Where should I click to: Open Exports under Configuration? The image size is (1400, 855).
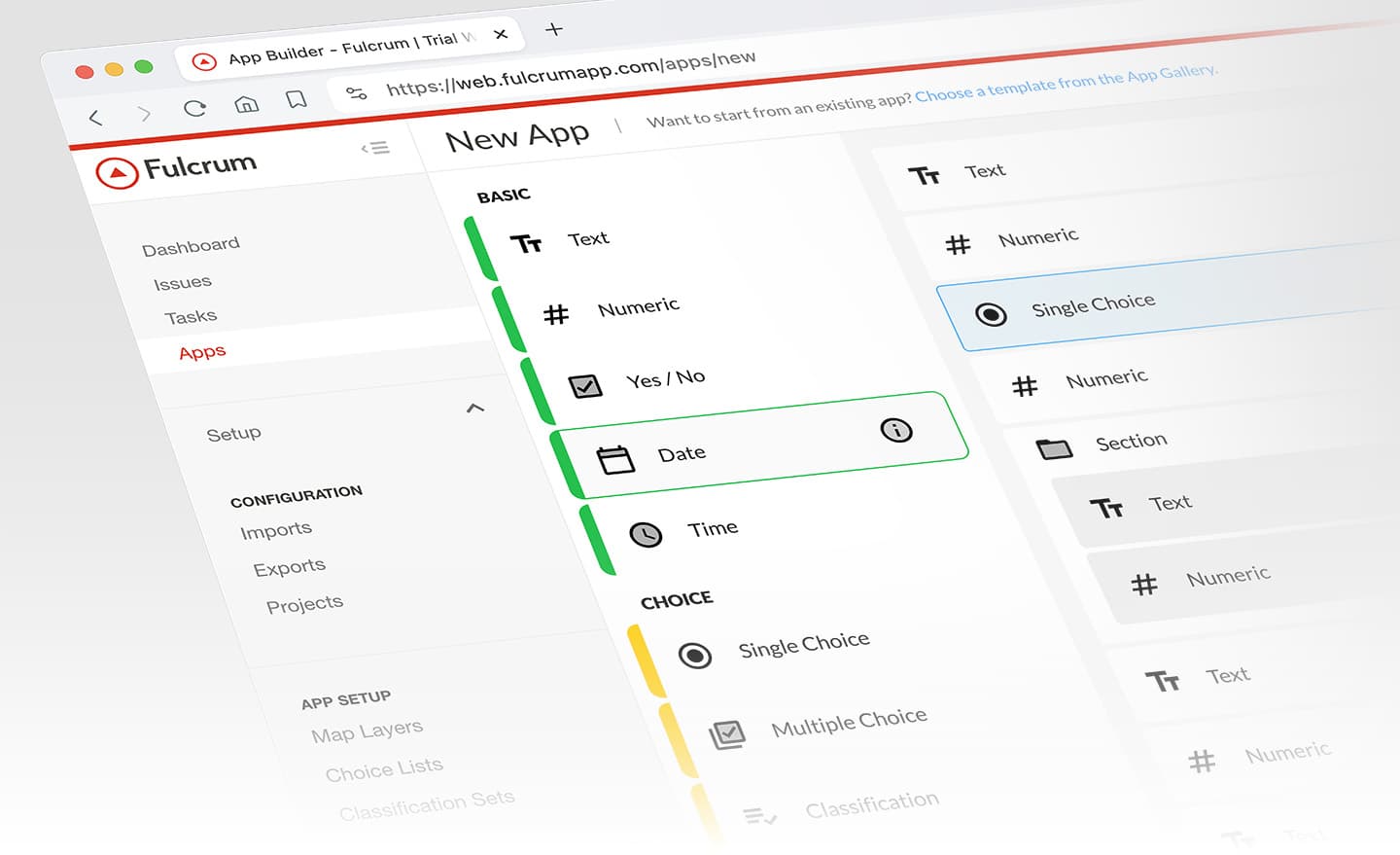point(290,568)
